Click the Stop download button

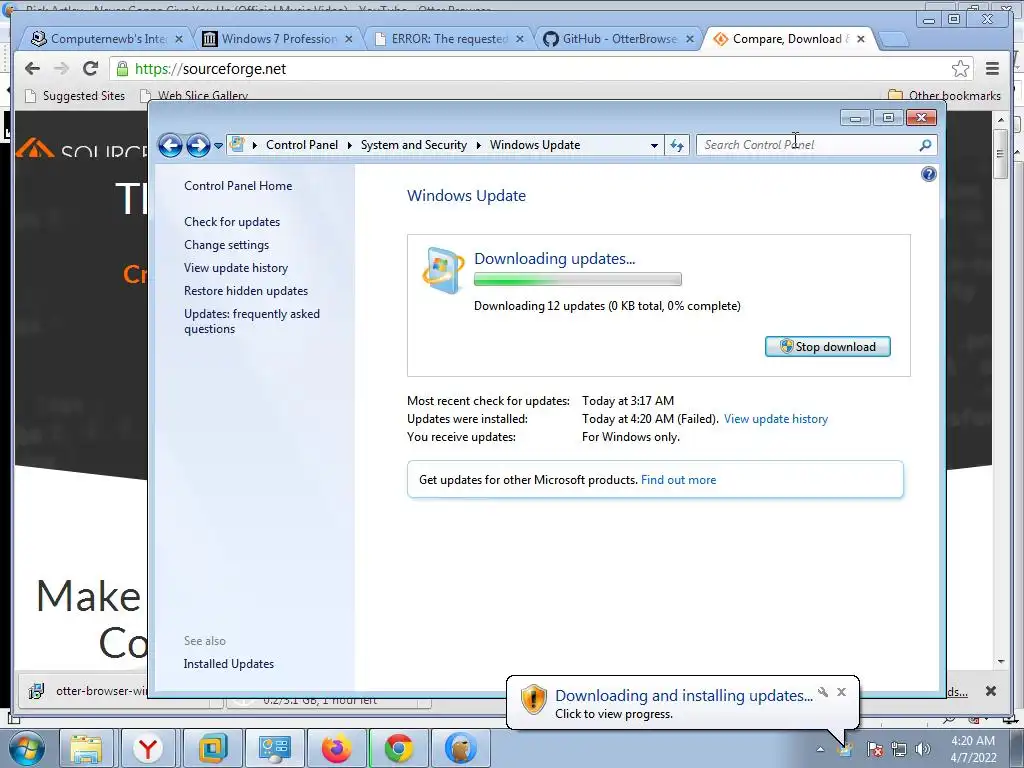827,347
